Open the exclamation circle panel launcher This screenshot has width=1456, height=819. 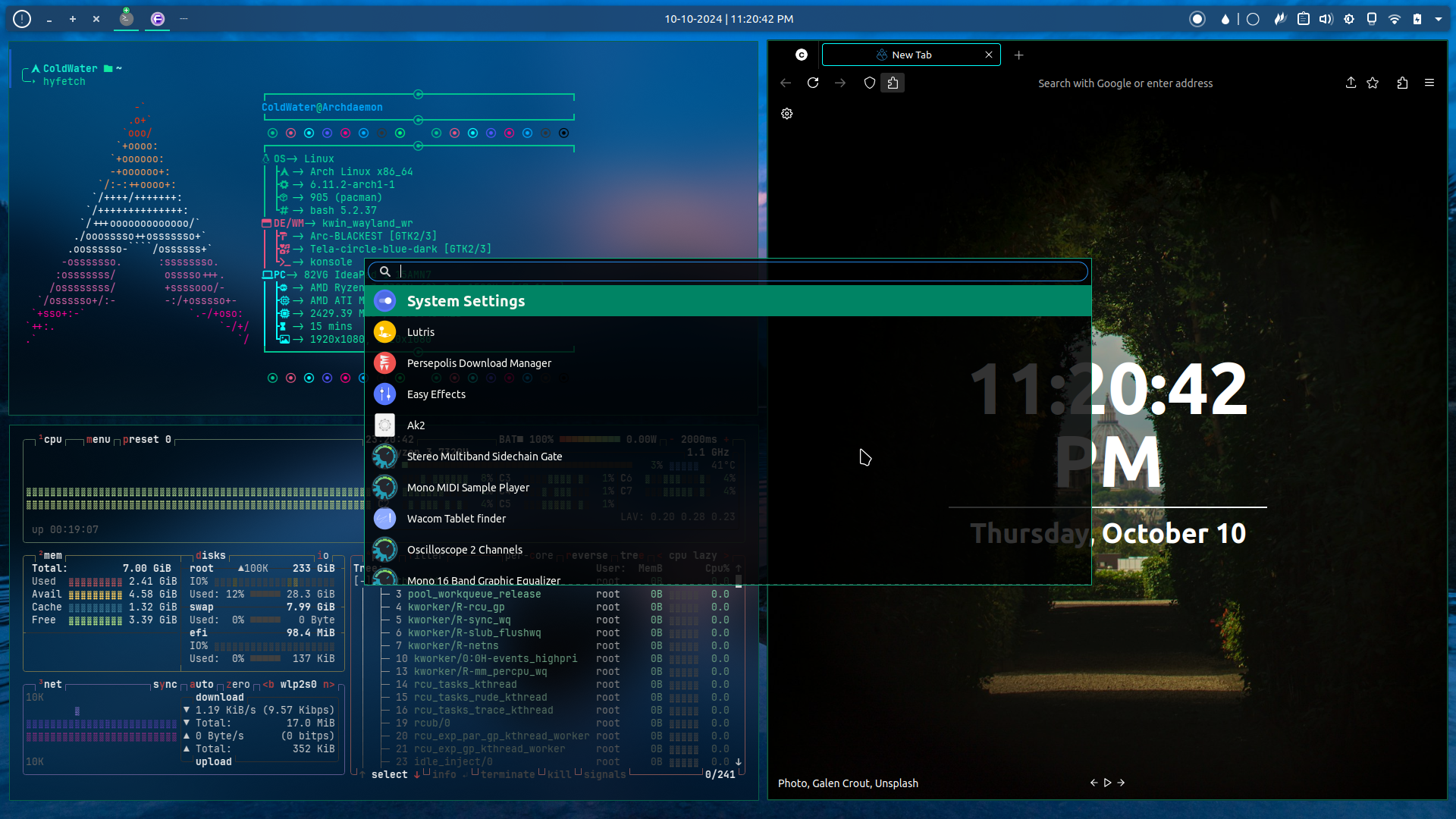pos(22,19)
